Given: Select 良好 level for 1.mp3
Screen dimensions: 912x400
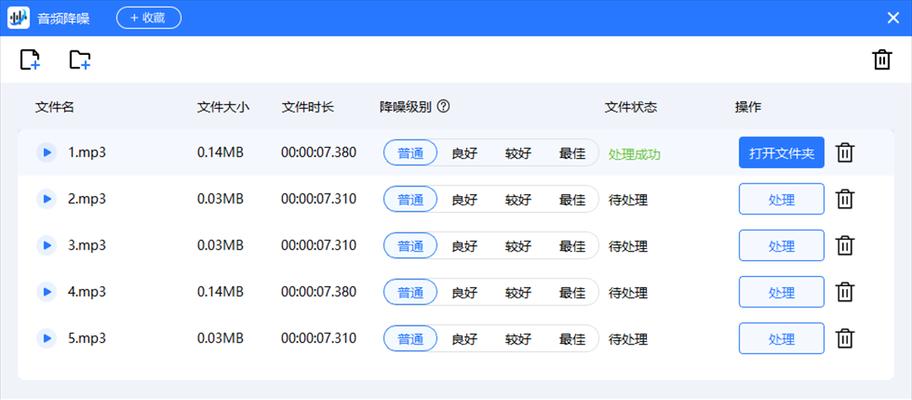Looking at the screenshot, I should click(x=464, y=153).
